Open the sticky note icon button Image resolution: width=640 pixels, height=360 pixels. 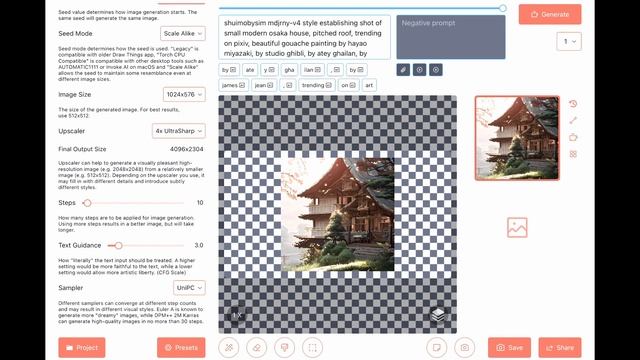(x=437, y=348)
